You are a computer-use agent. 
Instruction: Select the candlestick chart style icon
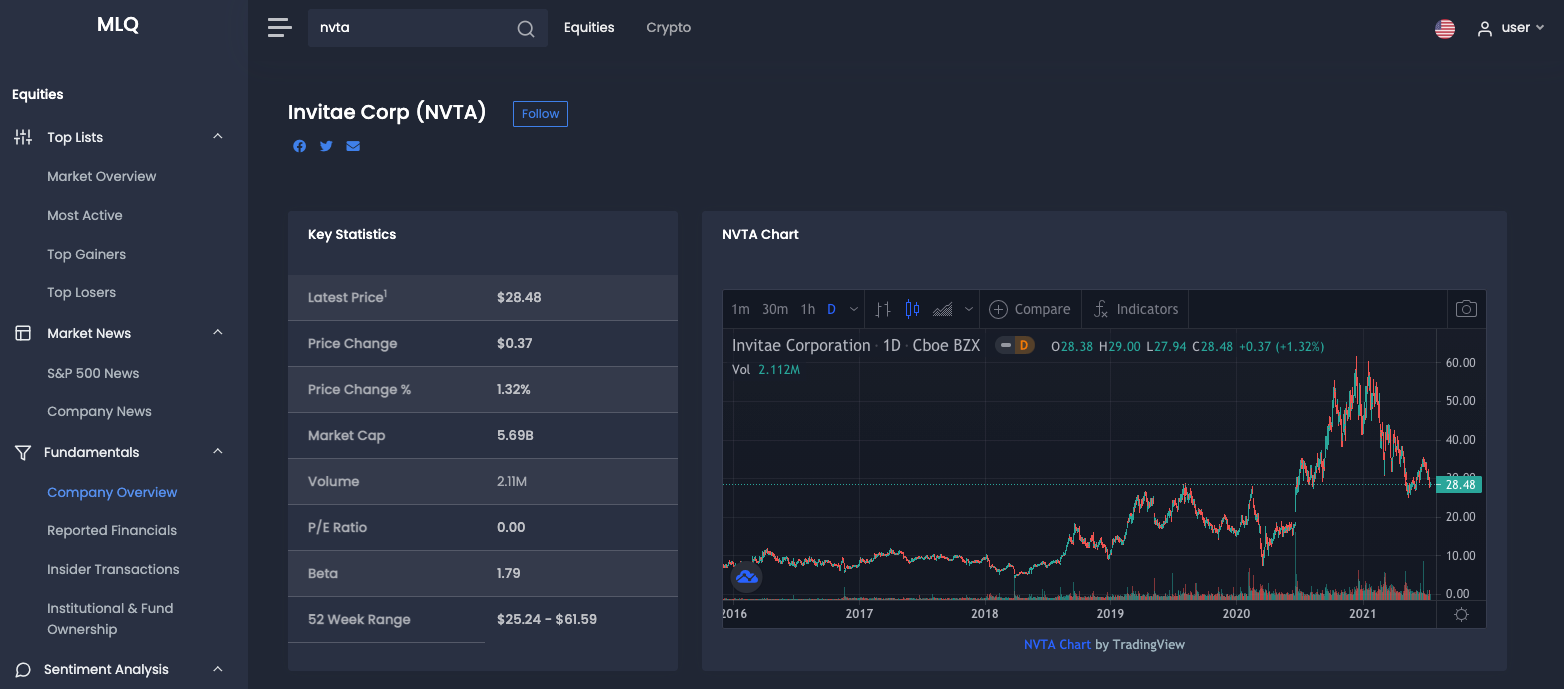[912, 309]
